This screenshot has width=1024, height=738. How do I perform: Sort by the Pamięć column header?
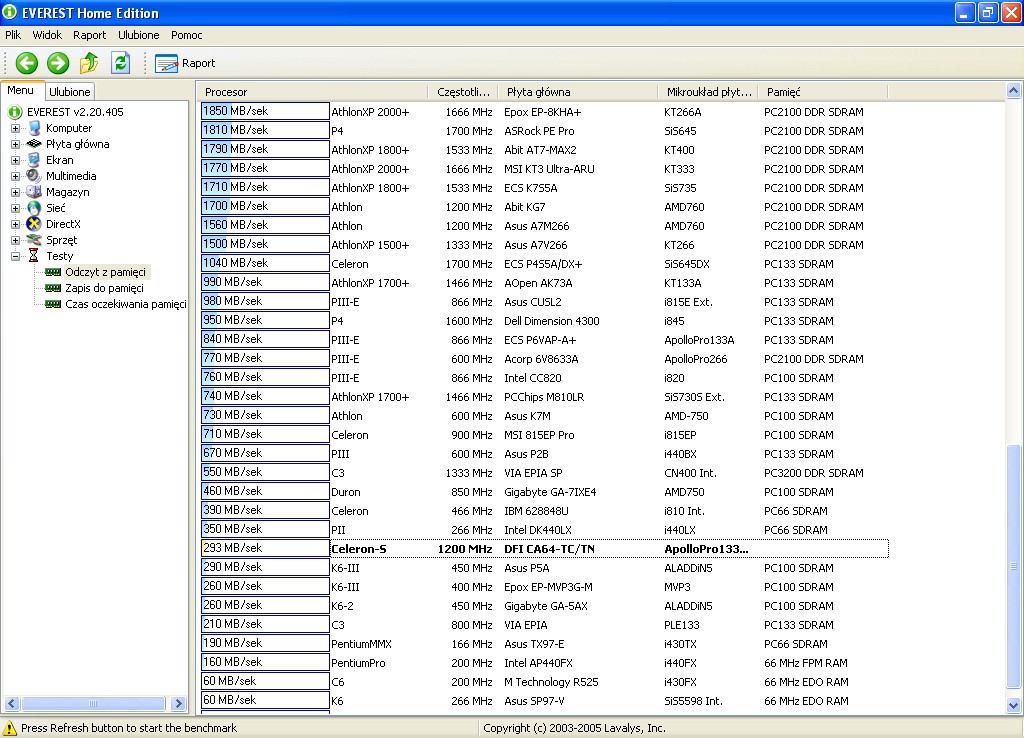pos(824,92)
